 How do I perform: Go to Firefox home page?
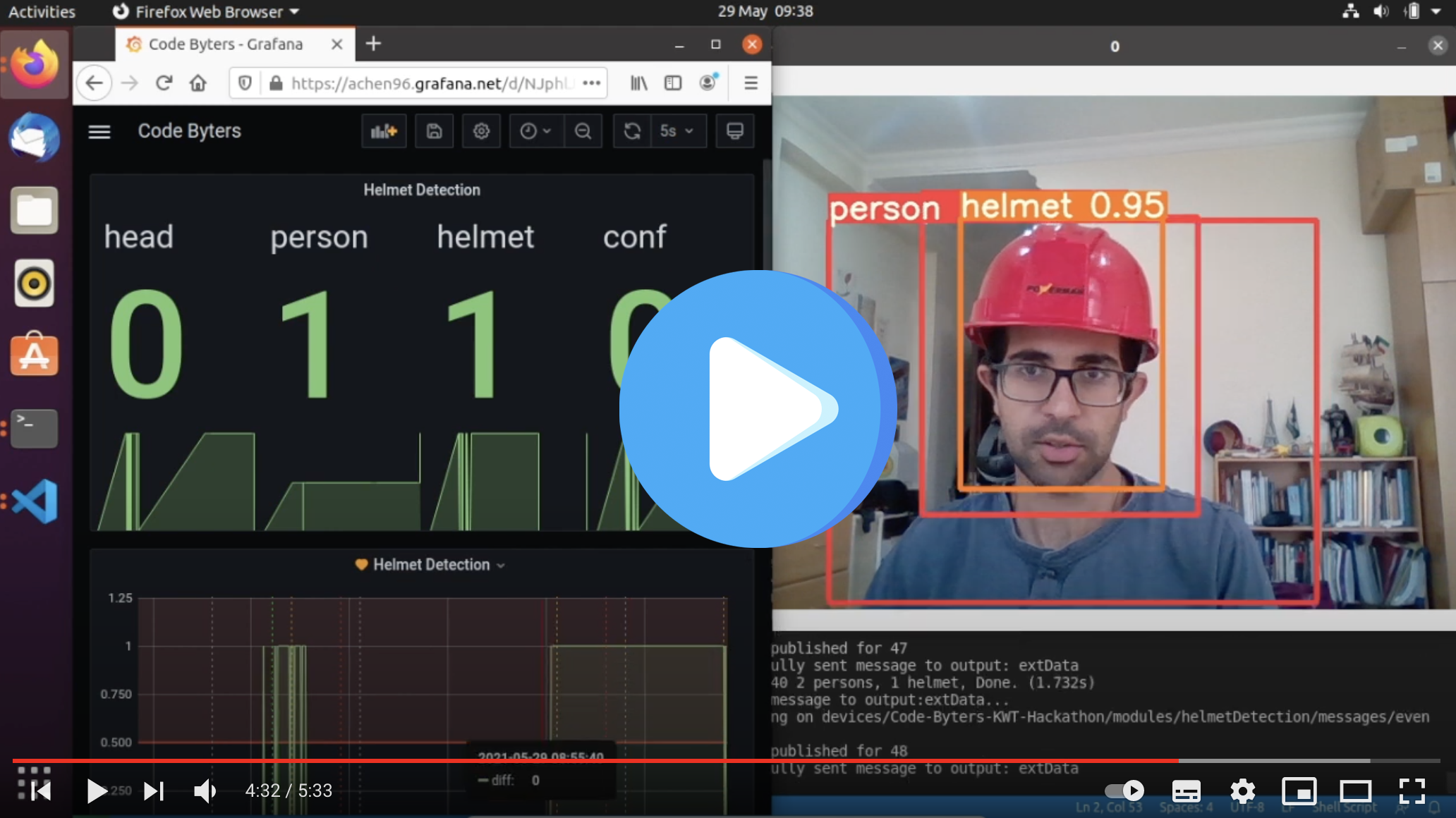pyautogui.click(x=198, y=83)
